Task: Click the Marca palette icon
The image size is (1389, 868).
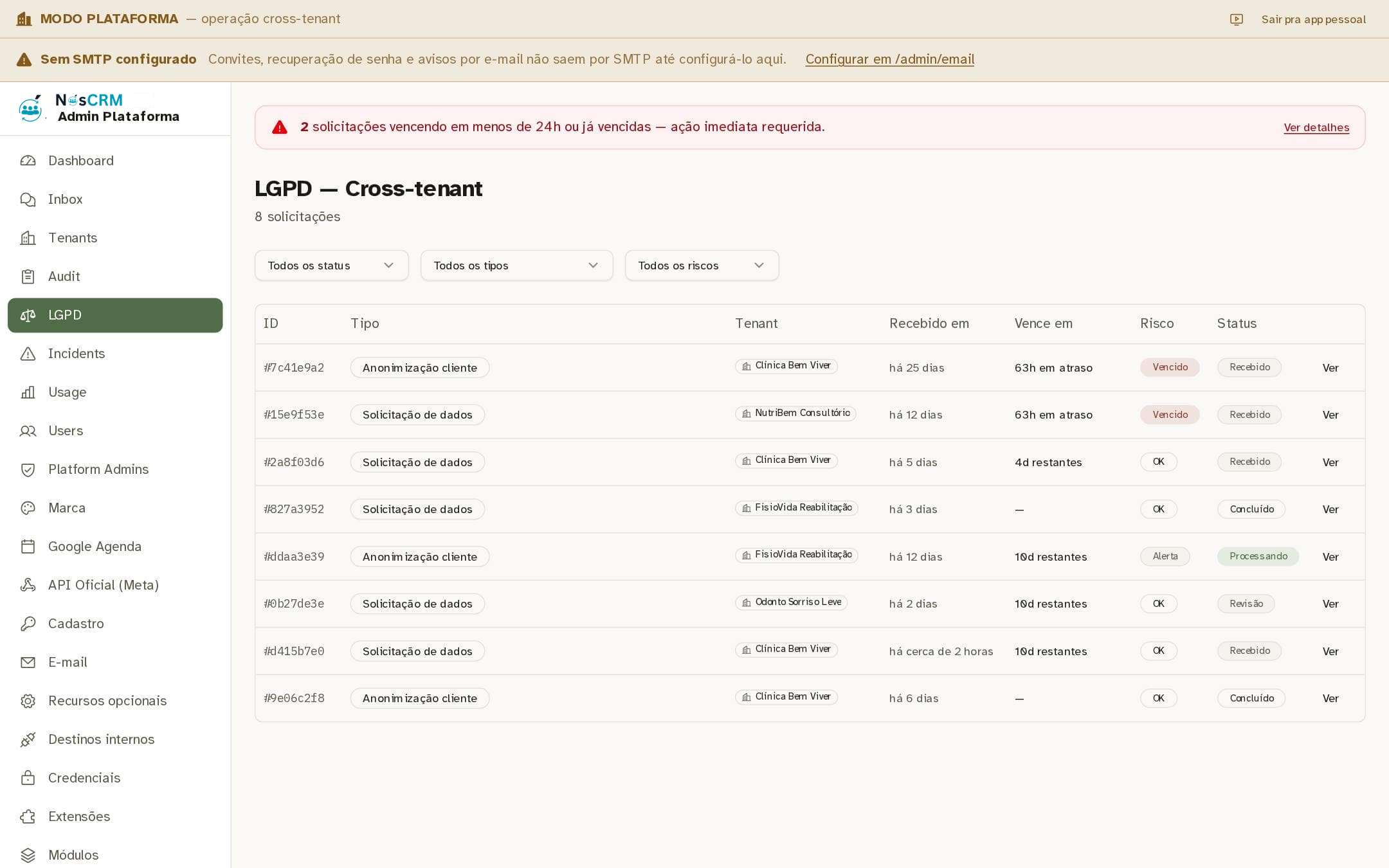Action: (x=28, y=508)
